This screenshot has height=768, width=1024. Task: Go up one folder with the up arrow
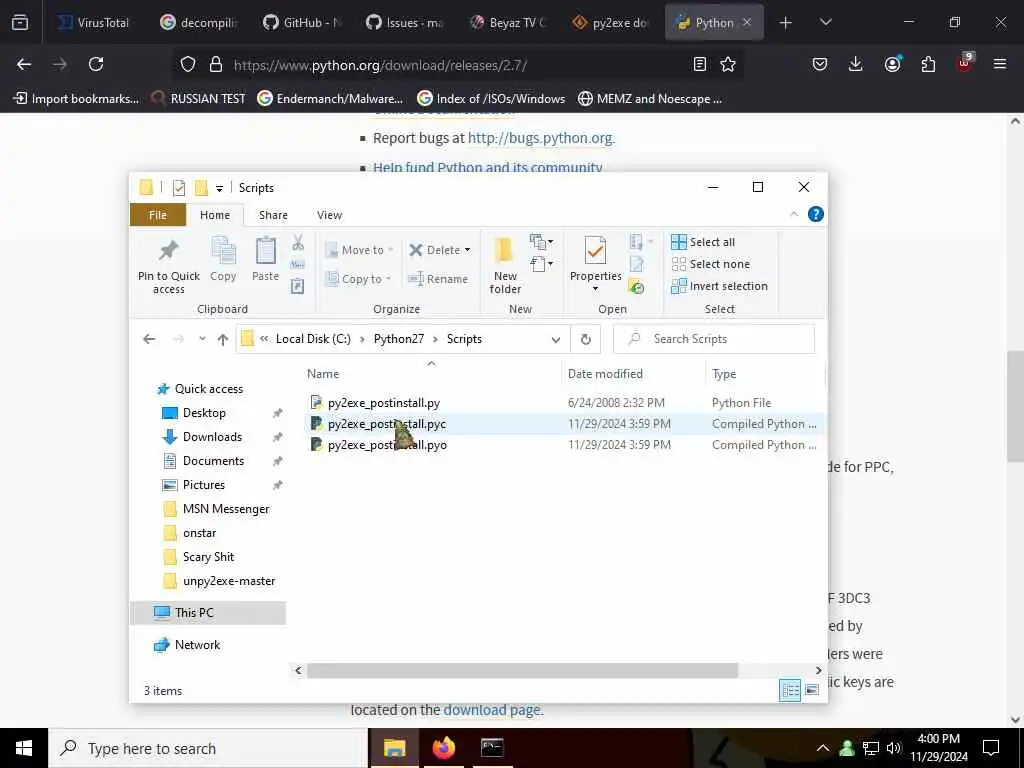pos(223,339)
